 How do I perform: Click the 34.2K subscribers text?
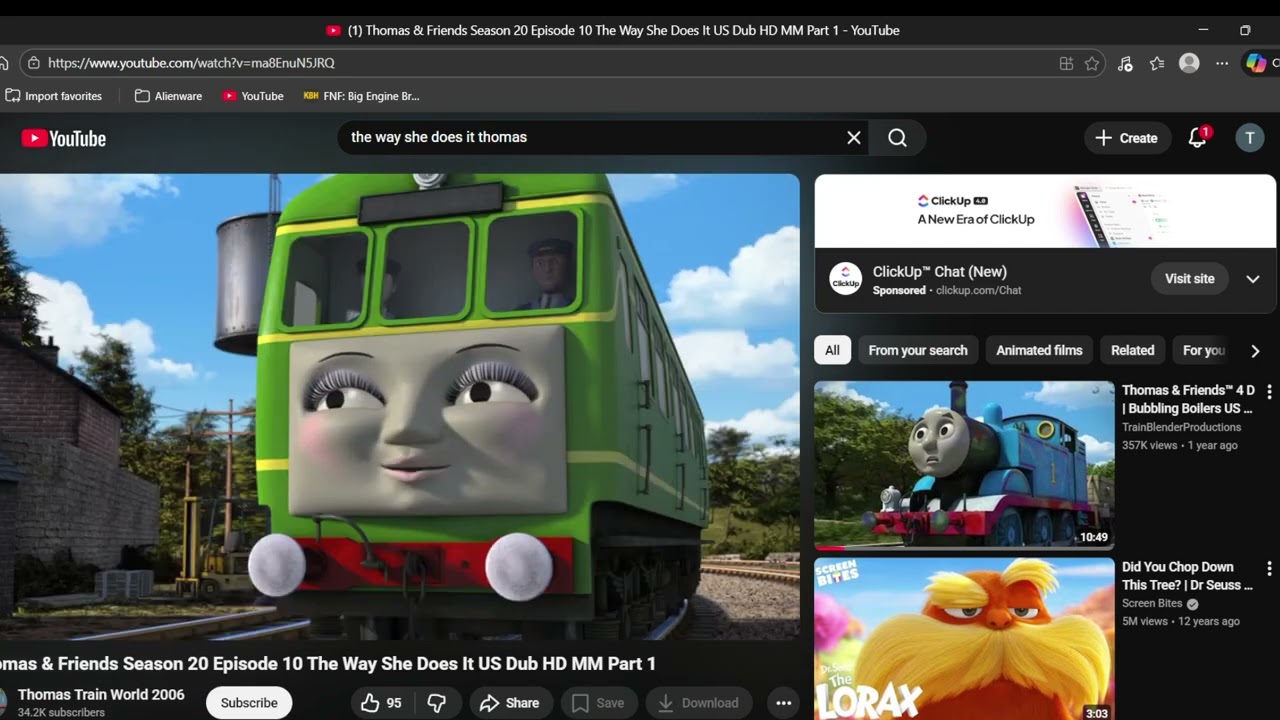(x=61, y=713)
